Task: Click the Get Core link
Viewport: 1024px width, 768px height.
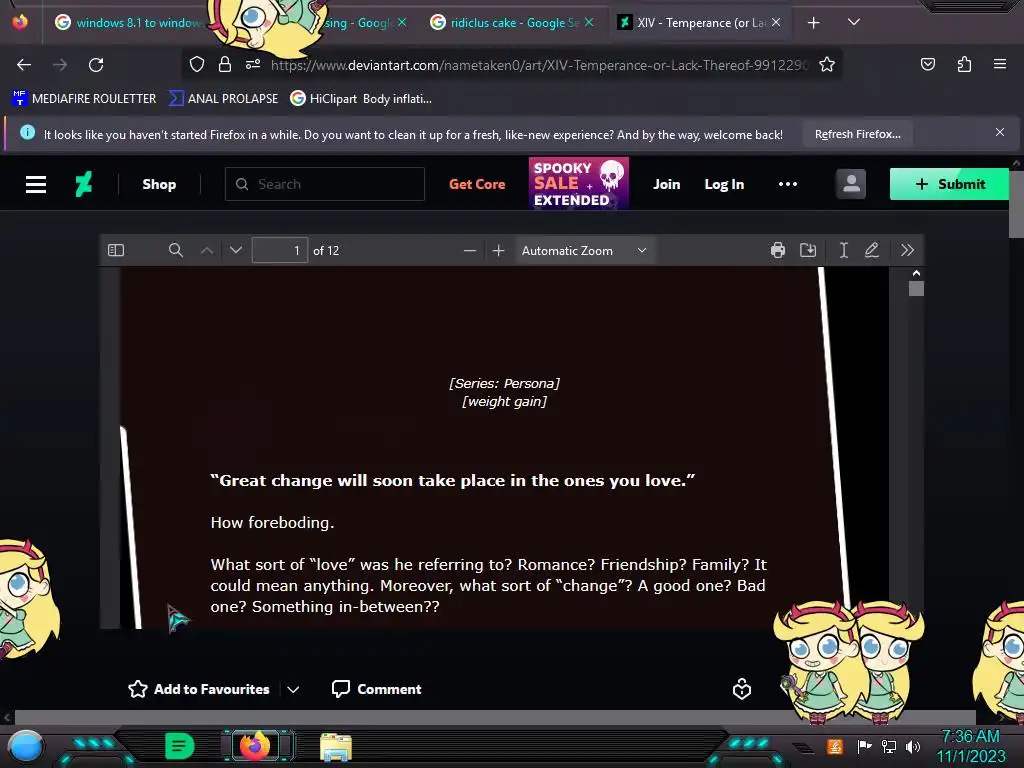Action: click(477, 184)
